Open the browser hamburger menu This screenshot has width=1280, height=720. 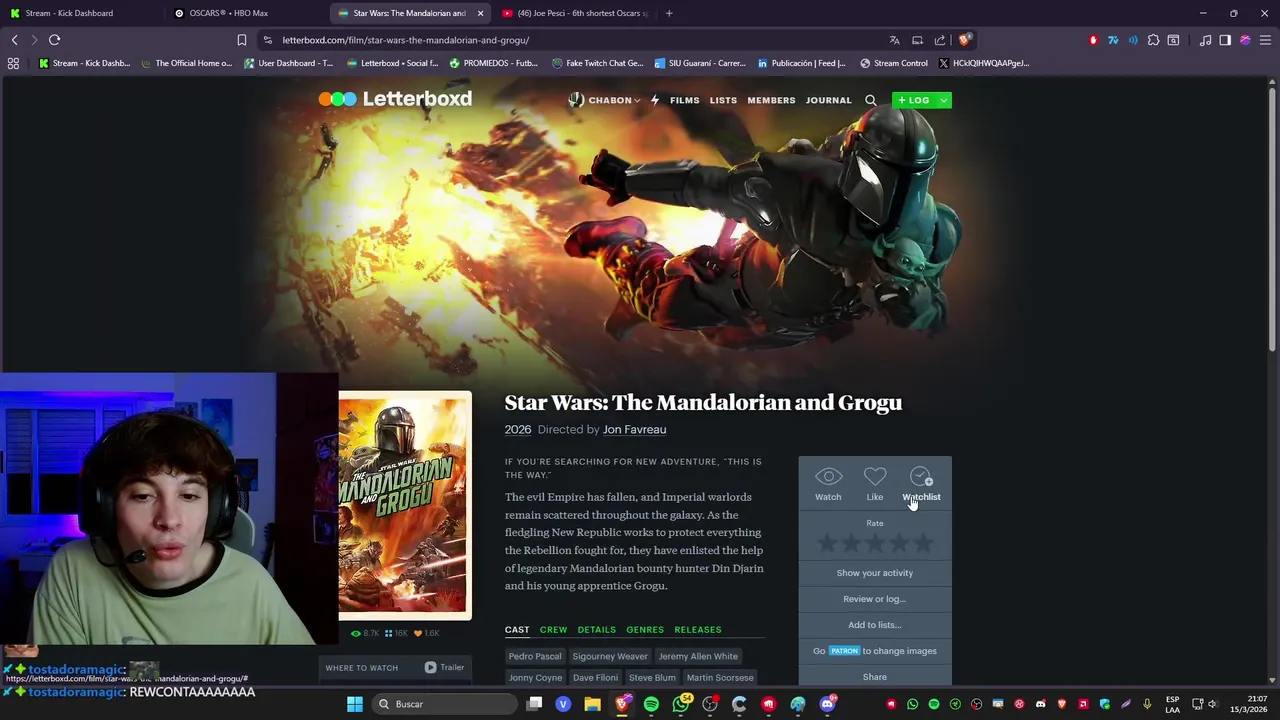pyautogui.click(x=1265, y=40)
